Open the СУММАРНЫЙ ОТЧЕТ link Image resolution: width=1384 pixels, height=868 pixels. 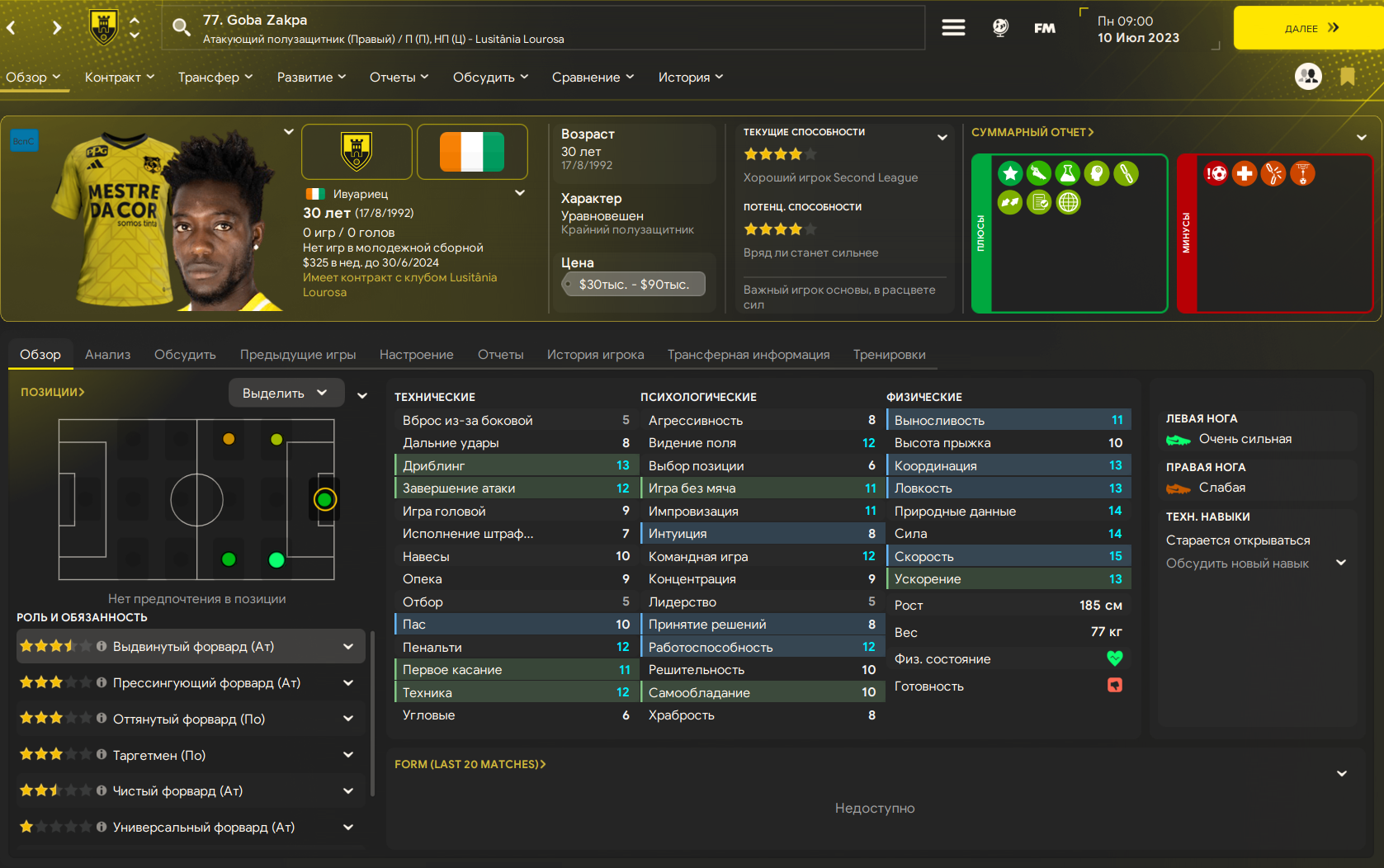1032,132
